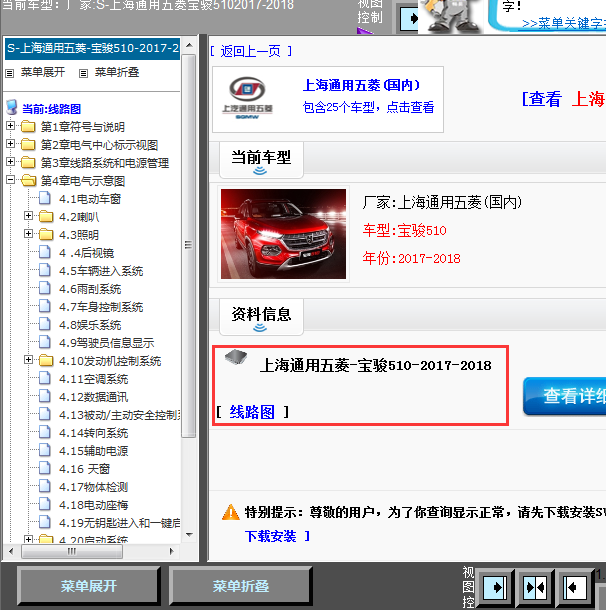Expand the 4.20启动系统 node
The image size is (606, 610).
click(28, 540)
